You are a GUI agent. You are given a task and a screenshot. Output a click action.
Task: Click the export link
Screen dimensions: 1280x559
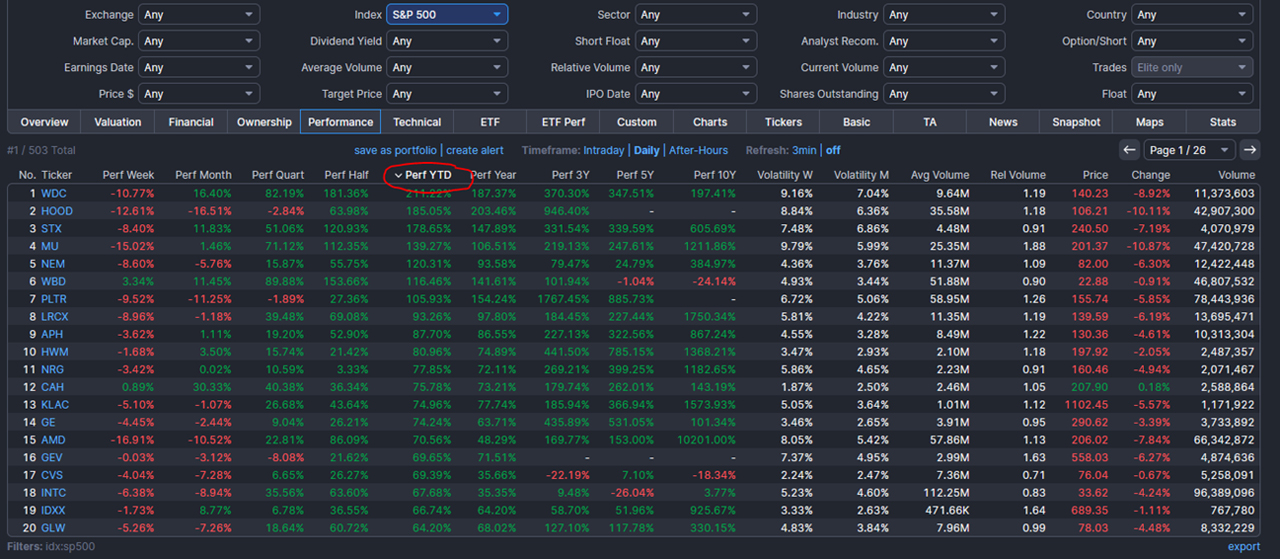point(1244,547)
